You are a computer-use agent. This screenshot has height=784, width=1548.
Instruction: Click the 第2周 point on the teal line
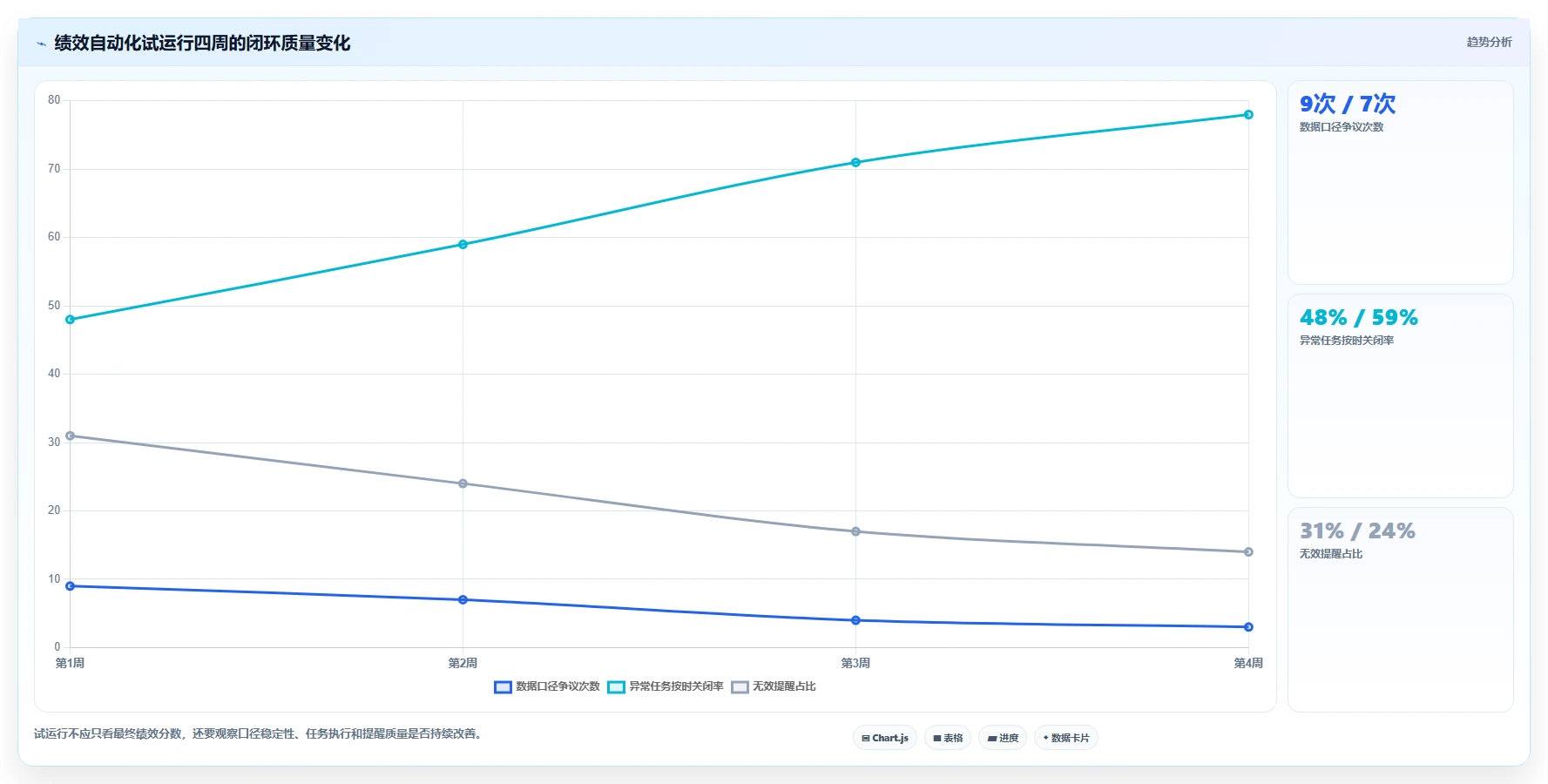(463, 244)
